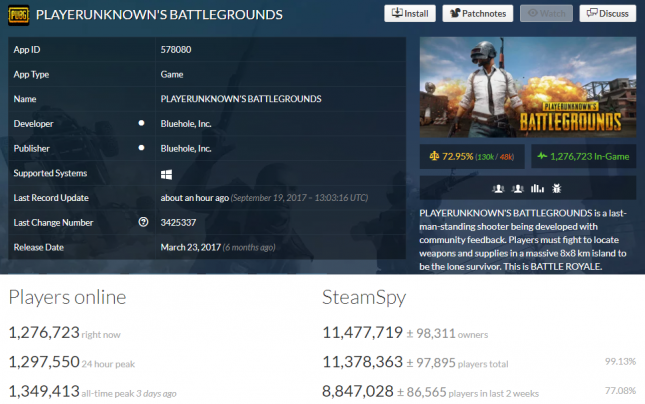Click the 'about an hour ago' update time

[x=195, y=198]
